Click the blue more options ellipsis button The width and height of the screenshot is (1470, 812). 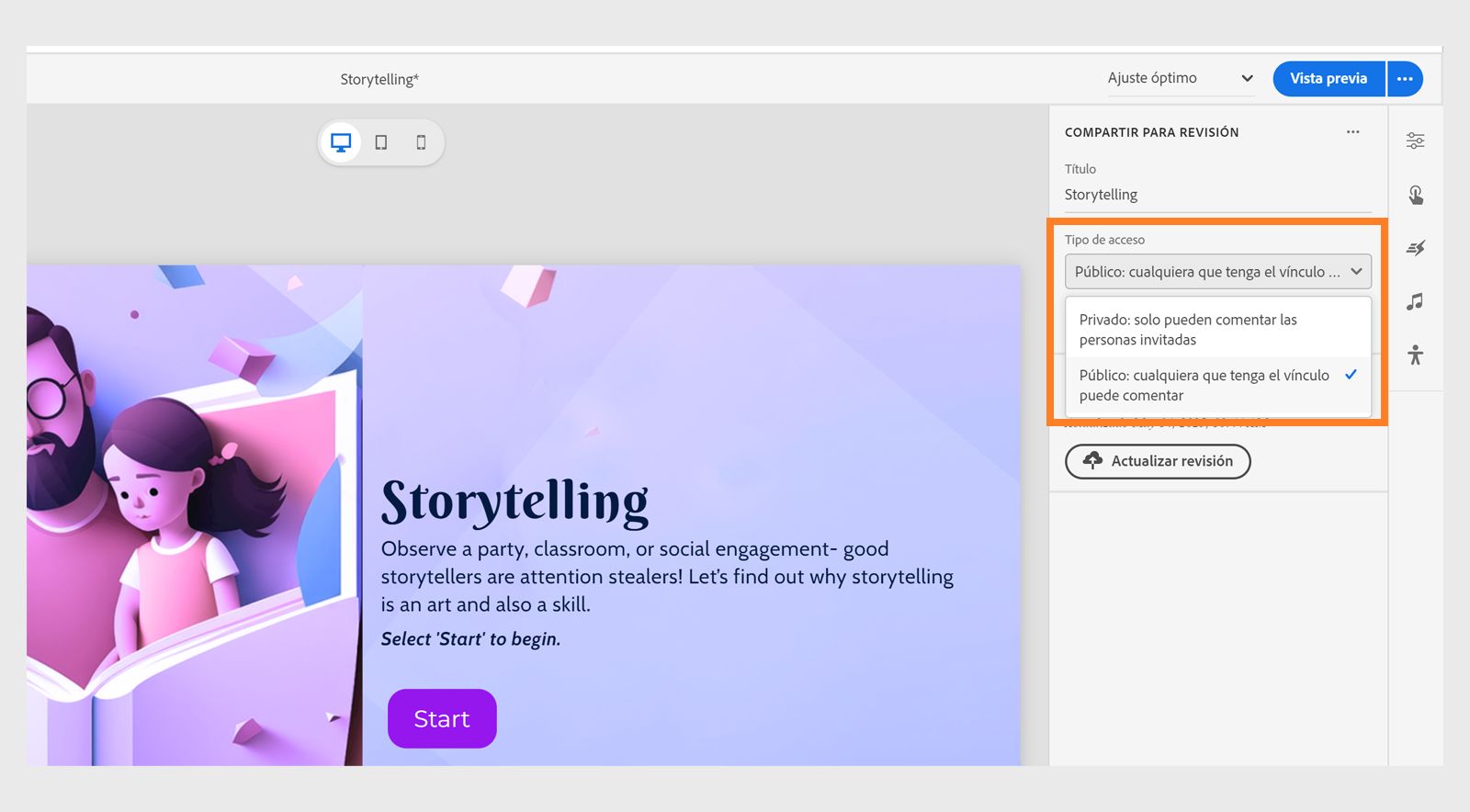point(1405,79)
